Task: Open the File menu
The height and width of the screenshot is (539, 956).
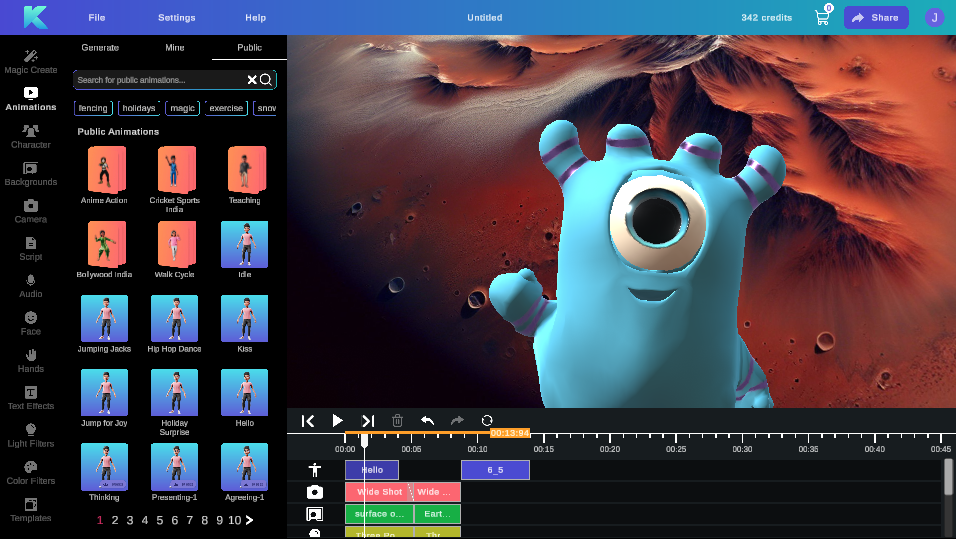Action: click(96, 18)
